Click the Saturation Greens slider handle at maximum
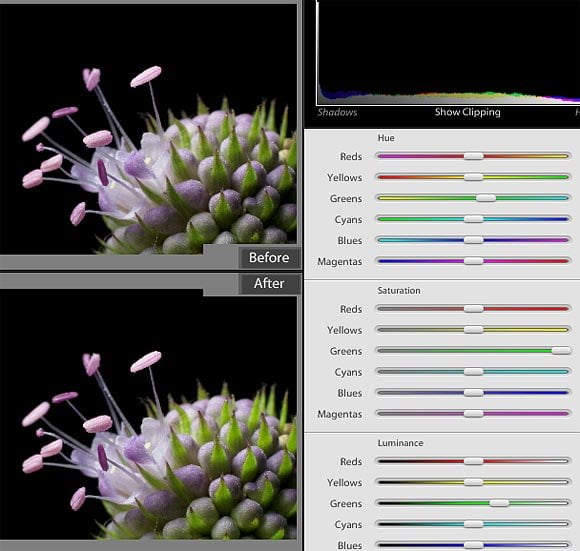Screen dimensions: 580x551 [x=562, y=351]
